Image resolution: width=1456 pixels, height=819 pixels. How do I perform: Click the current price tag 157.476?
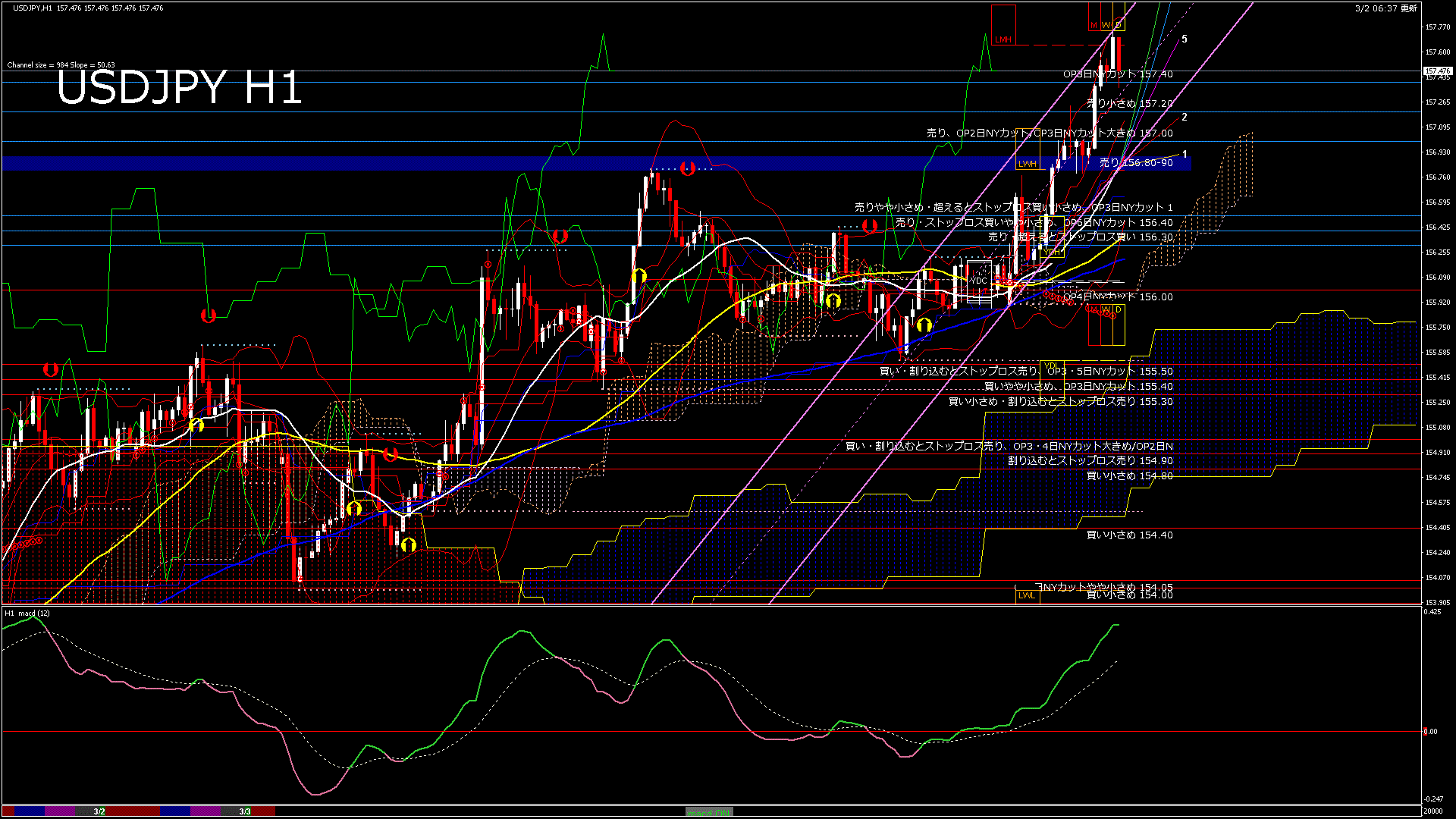click(x=1437, y=71)
